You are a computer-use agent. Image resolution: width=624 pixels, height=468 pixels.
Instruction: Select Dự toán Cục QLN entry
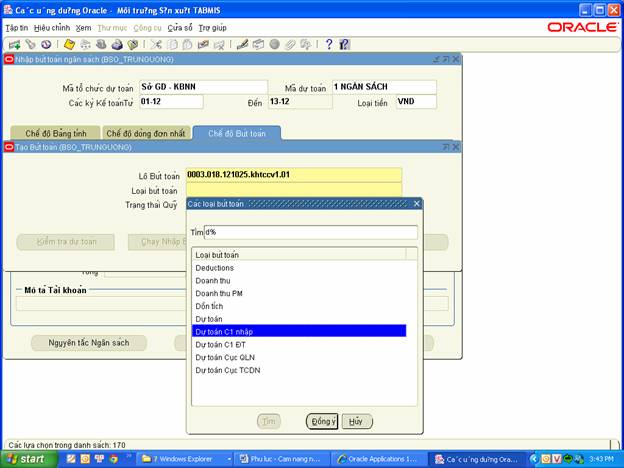(x=299, y=357)
